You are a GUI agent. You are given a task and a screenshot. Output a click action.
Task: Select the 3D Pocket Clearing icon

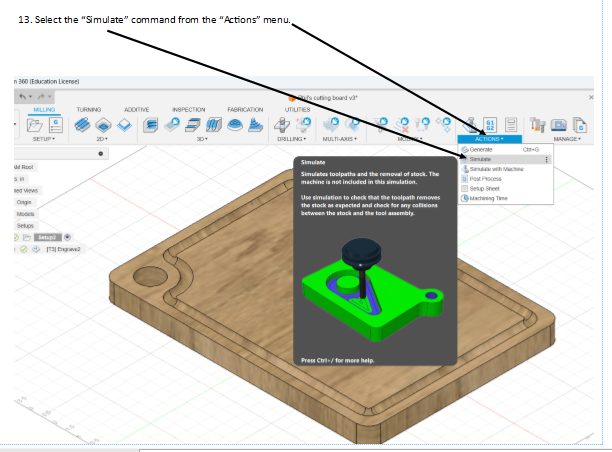(172, 125)
